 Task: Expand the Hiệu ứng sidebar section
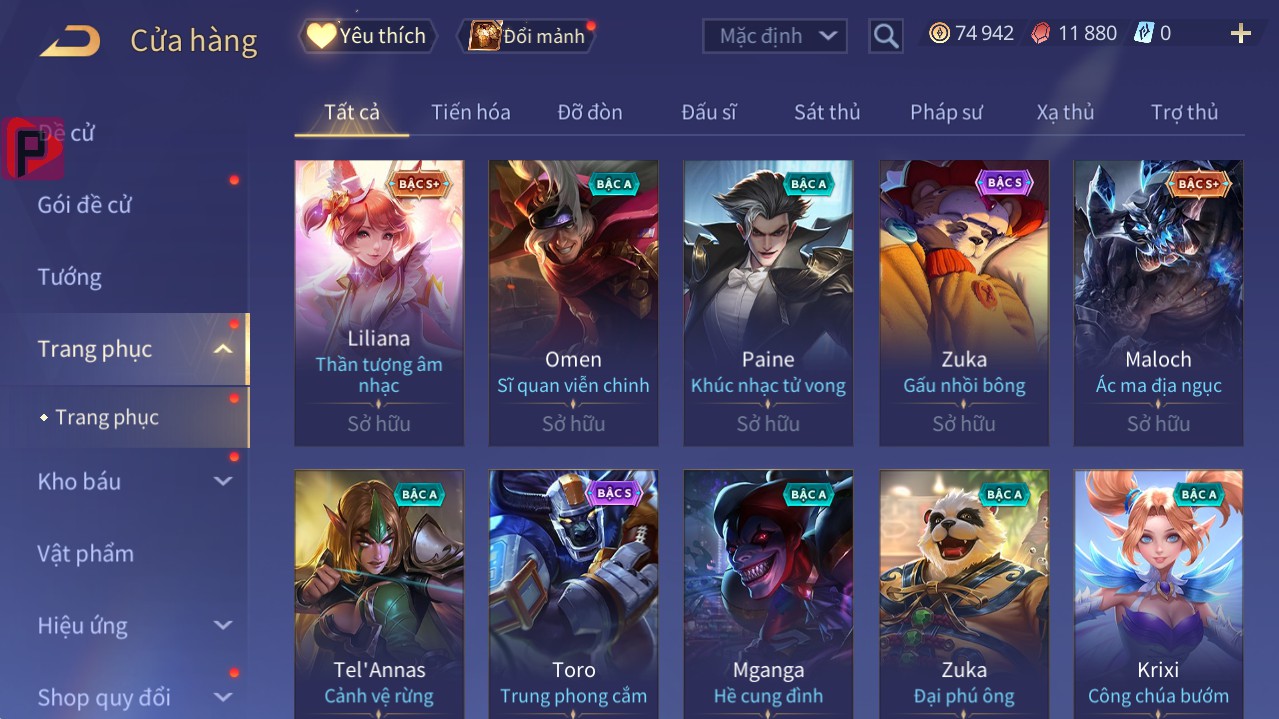coord(223,625)
